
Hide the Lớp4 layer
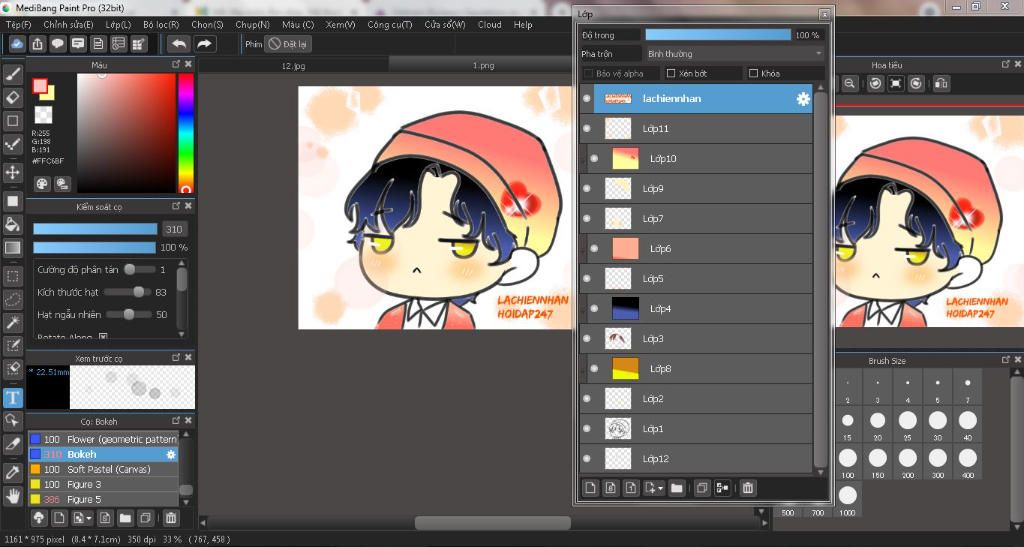click(594, 309)
